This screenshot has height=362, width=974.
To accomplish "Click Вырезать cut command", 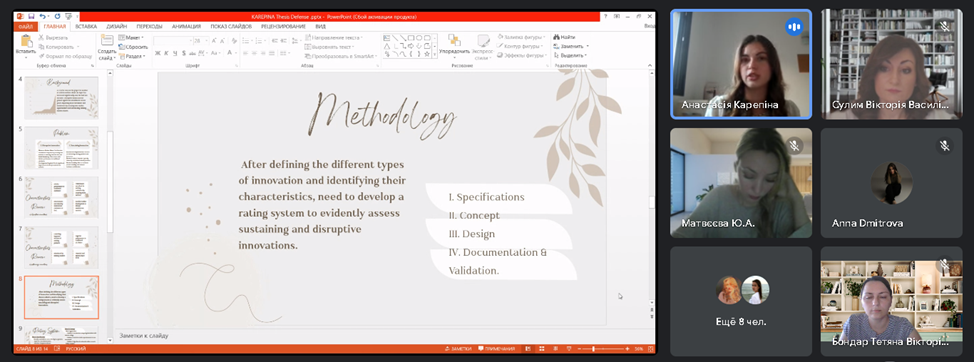I will (x=53, y=37).
